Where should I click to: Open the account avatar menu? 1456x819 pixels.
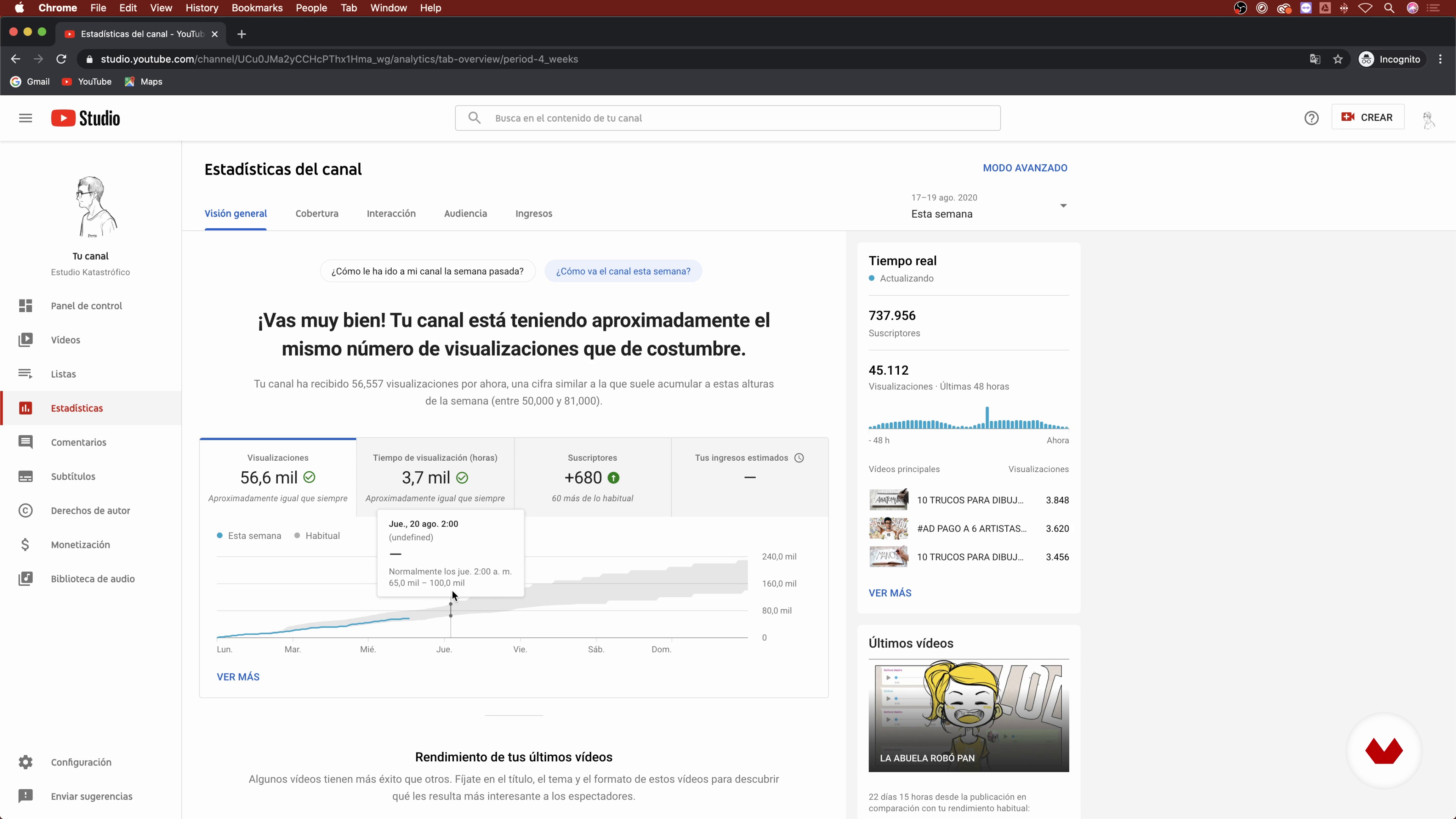click(x=1428, y=118)
